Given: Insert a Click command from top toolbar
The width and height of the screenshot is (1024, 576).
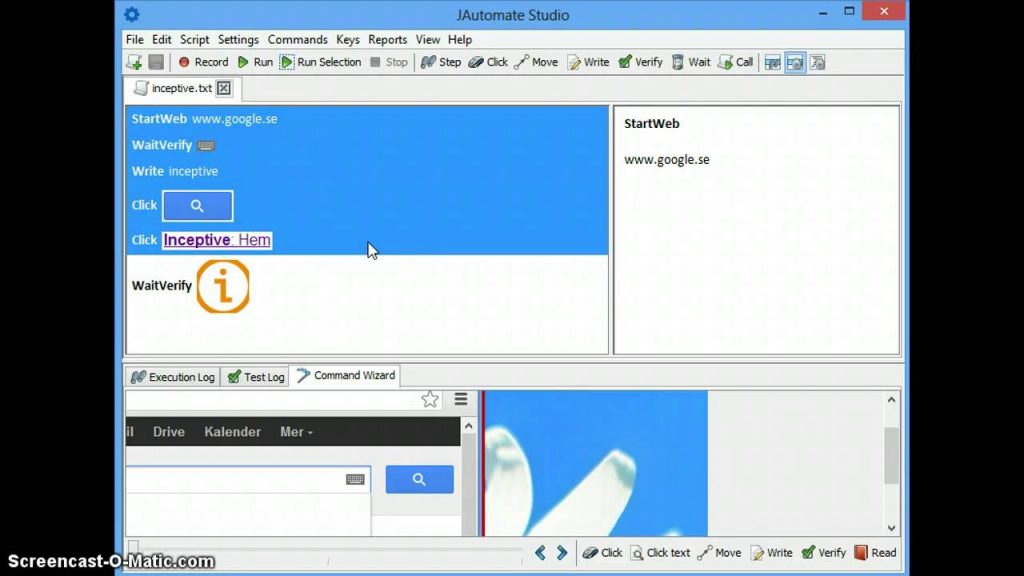Looking at the screenshot, I should (488, 62).
